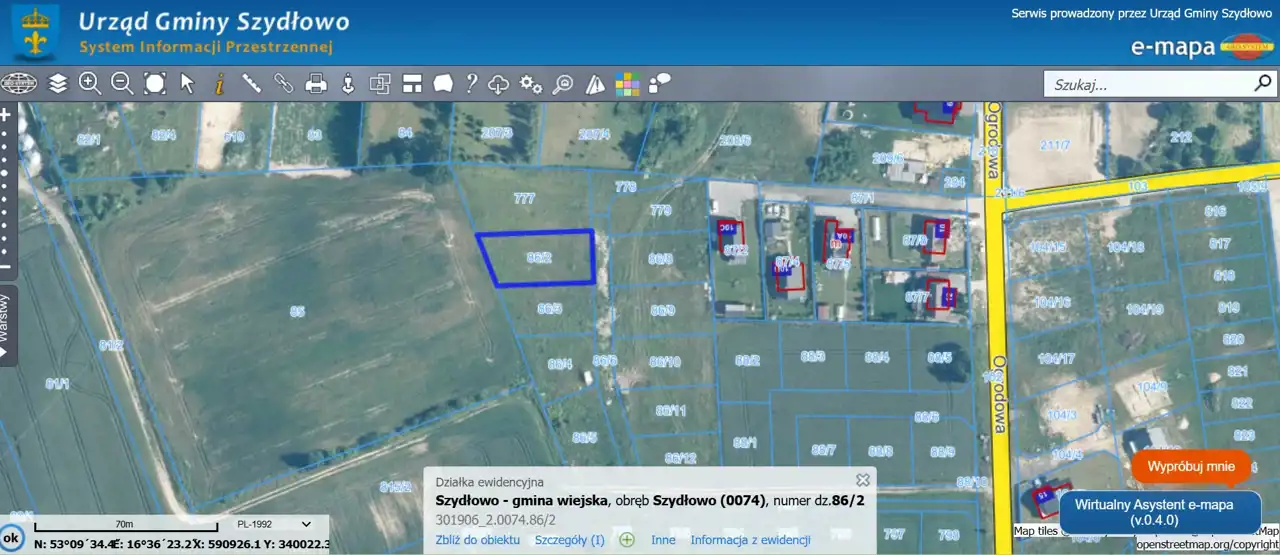Screen dimensions: 1280x555
Task: Select the ruler measurement tool
Action: pos(251,84)
